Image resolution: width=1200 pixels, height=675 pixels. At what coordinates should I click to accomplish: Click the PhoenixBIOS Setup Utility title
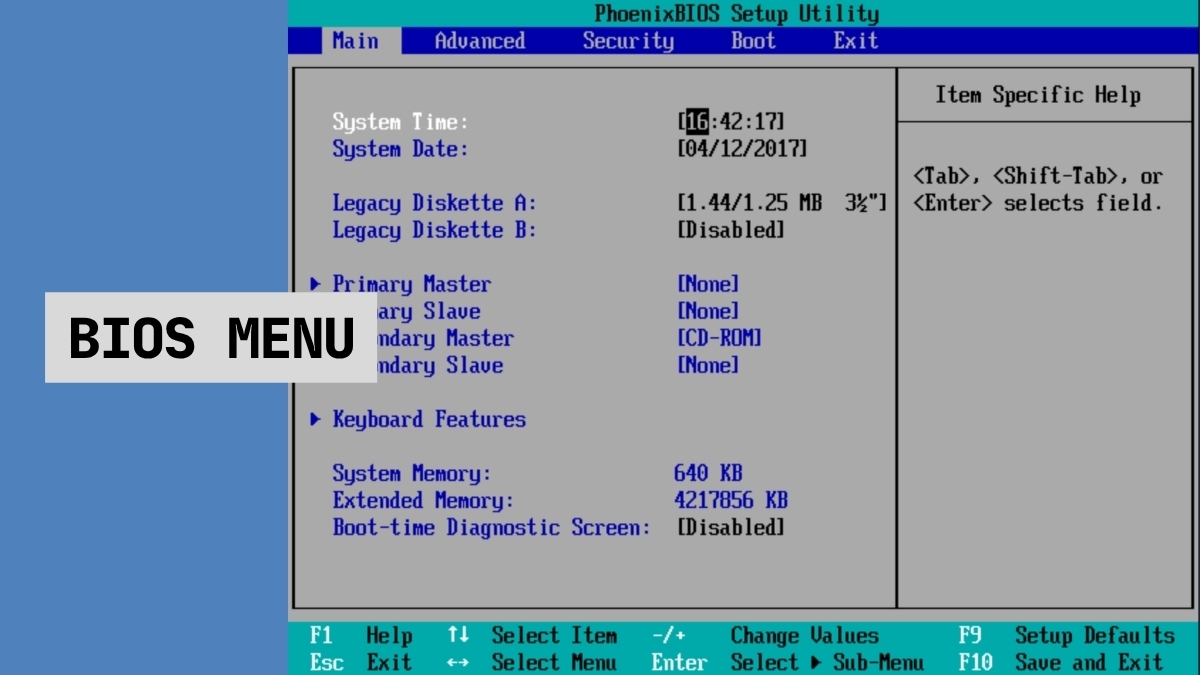(737, 14)
